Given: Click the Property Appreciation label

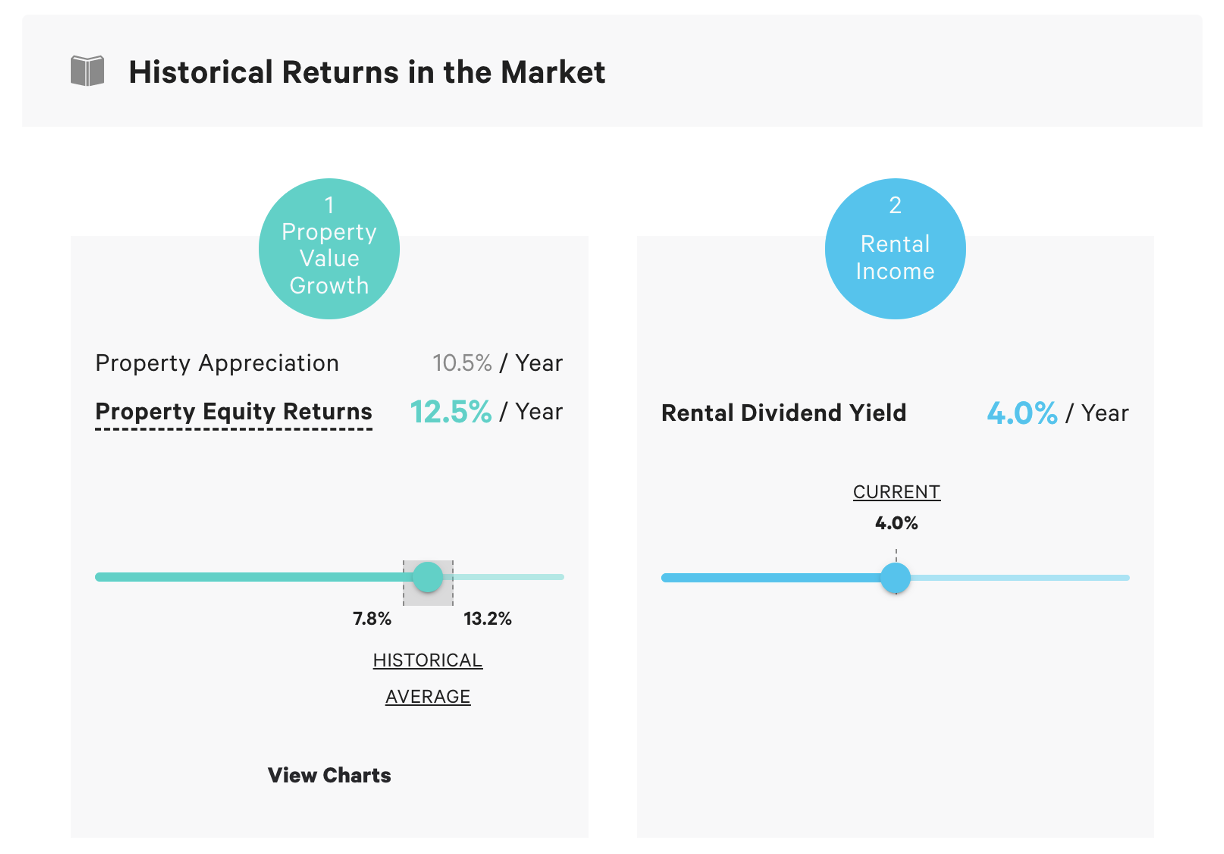Looking at the screenshot, I should (x=217, y=363).
